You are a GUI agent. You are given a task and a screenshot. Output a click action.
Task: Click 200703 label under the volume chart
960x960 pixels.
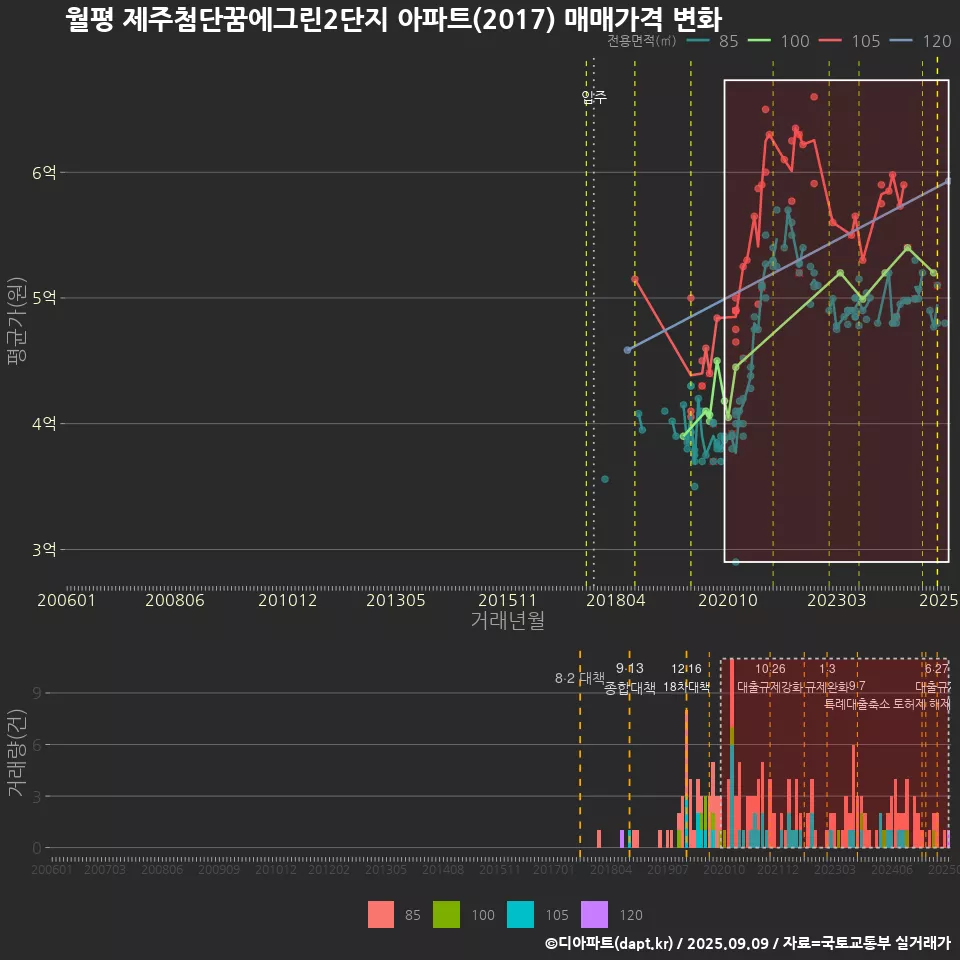coord(105,869)
